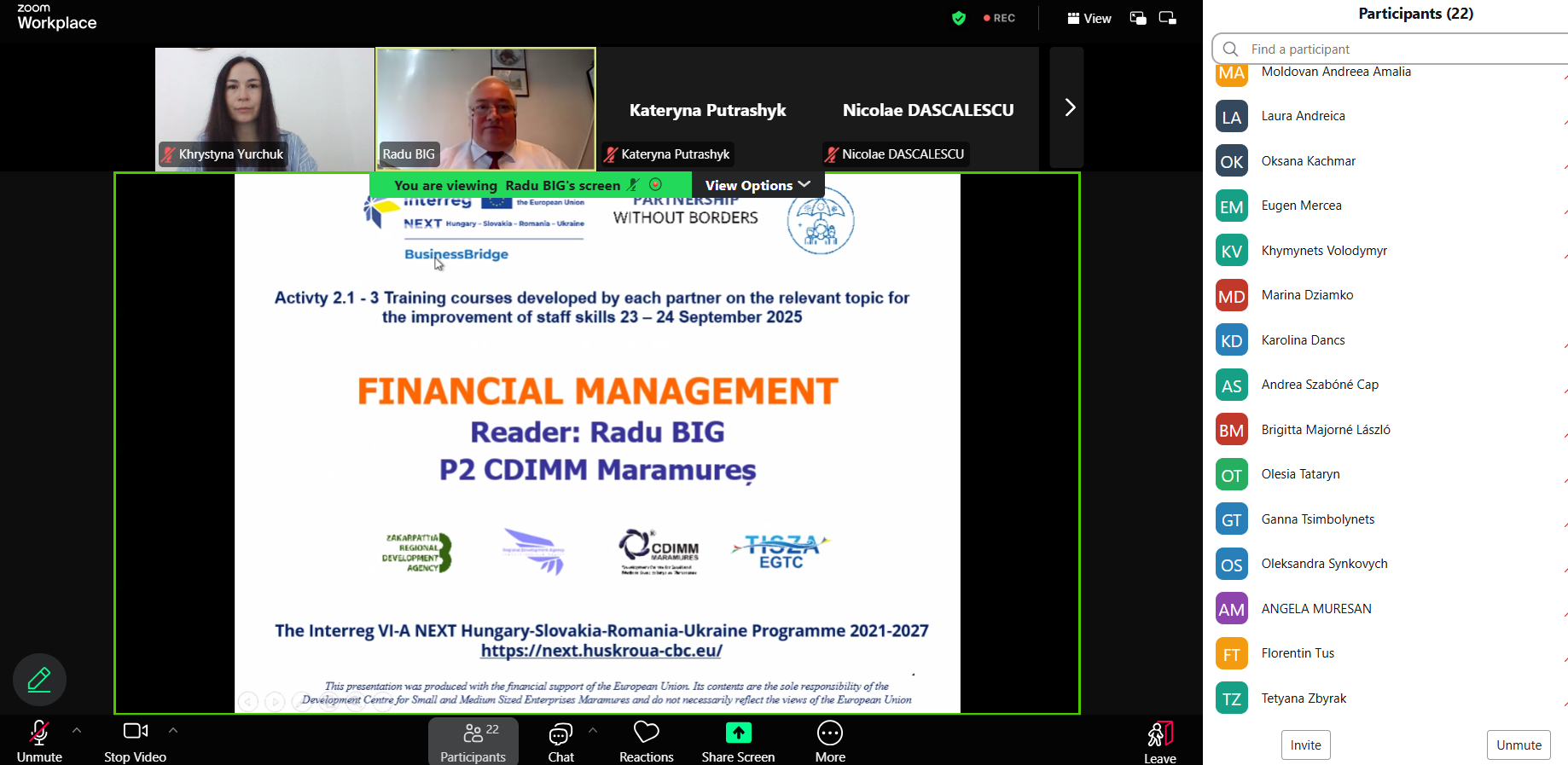Show next video tiles with the right arrow

click(x=1070, y=107)
